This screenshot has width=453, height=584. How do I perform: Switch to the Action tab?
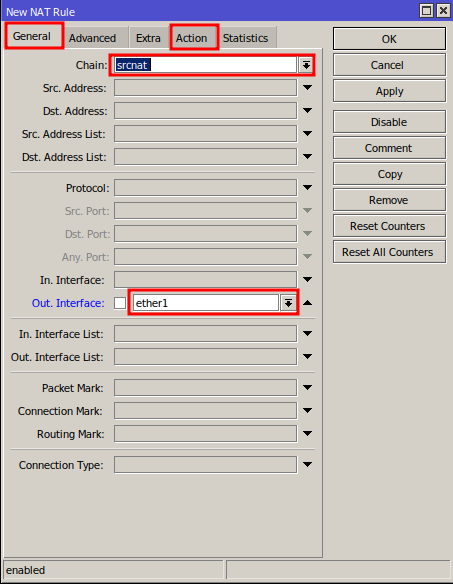pyautogui.click(x=192, y=38)
